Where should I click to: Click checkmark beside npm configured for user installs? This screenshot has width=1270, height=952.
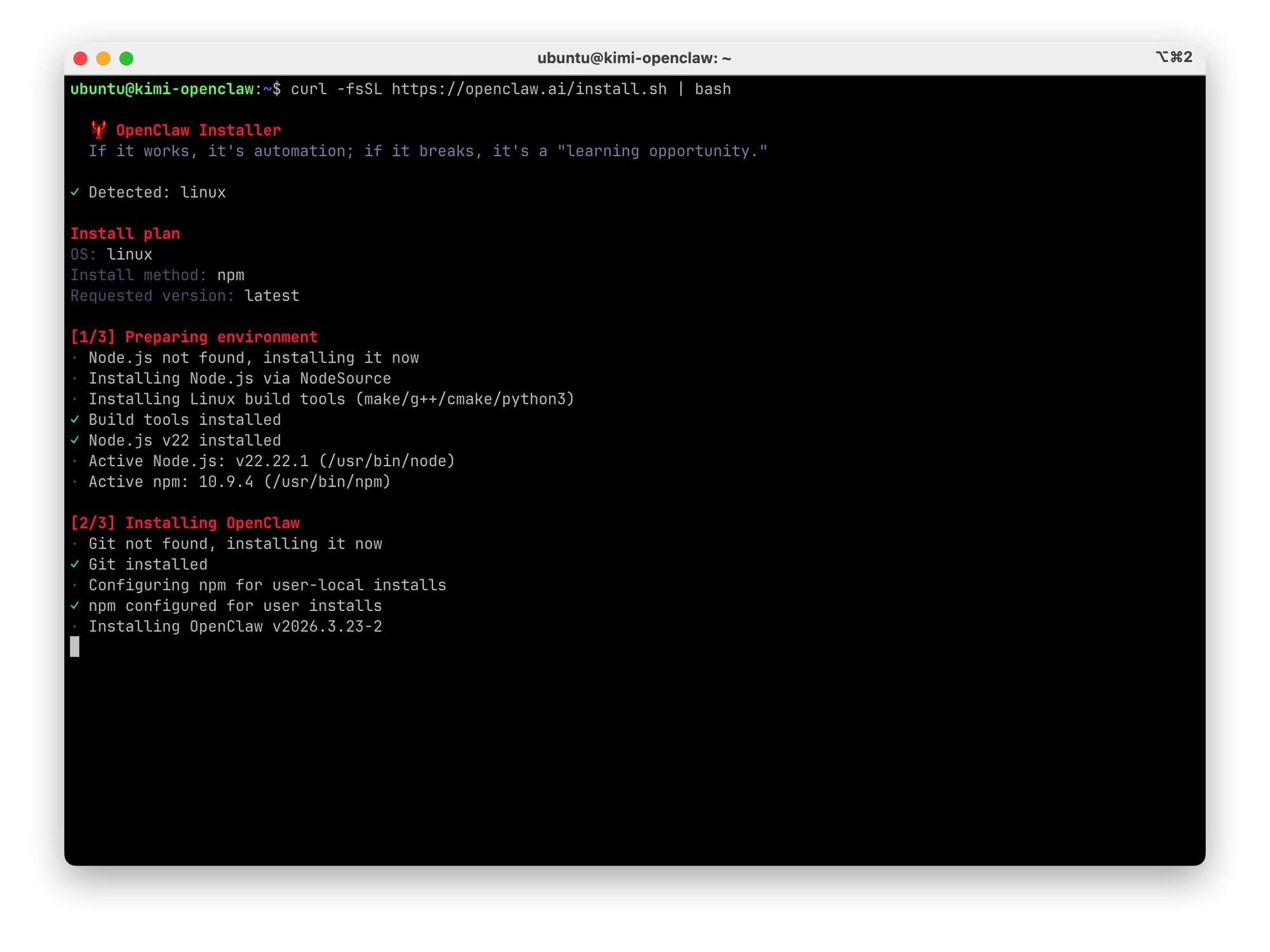[x=75, y=605]
